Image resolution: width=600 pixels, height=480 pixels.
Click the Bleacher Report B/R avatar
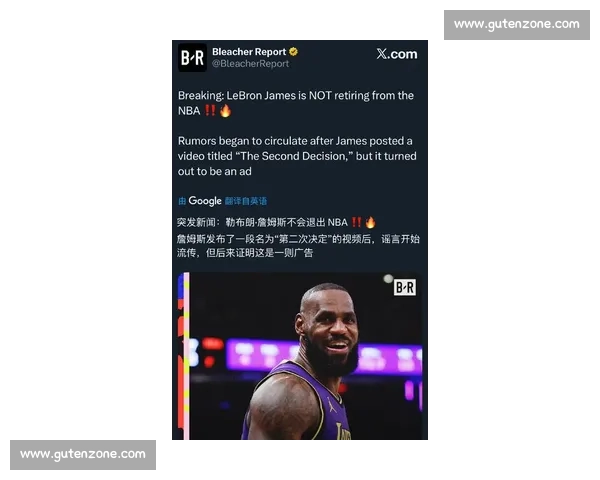click(192, 57)
